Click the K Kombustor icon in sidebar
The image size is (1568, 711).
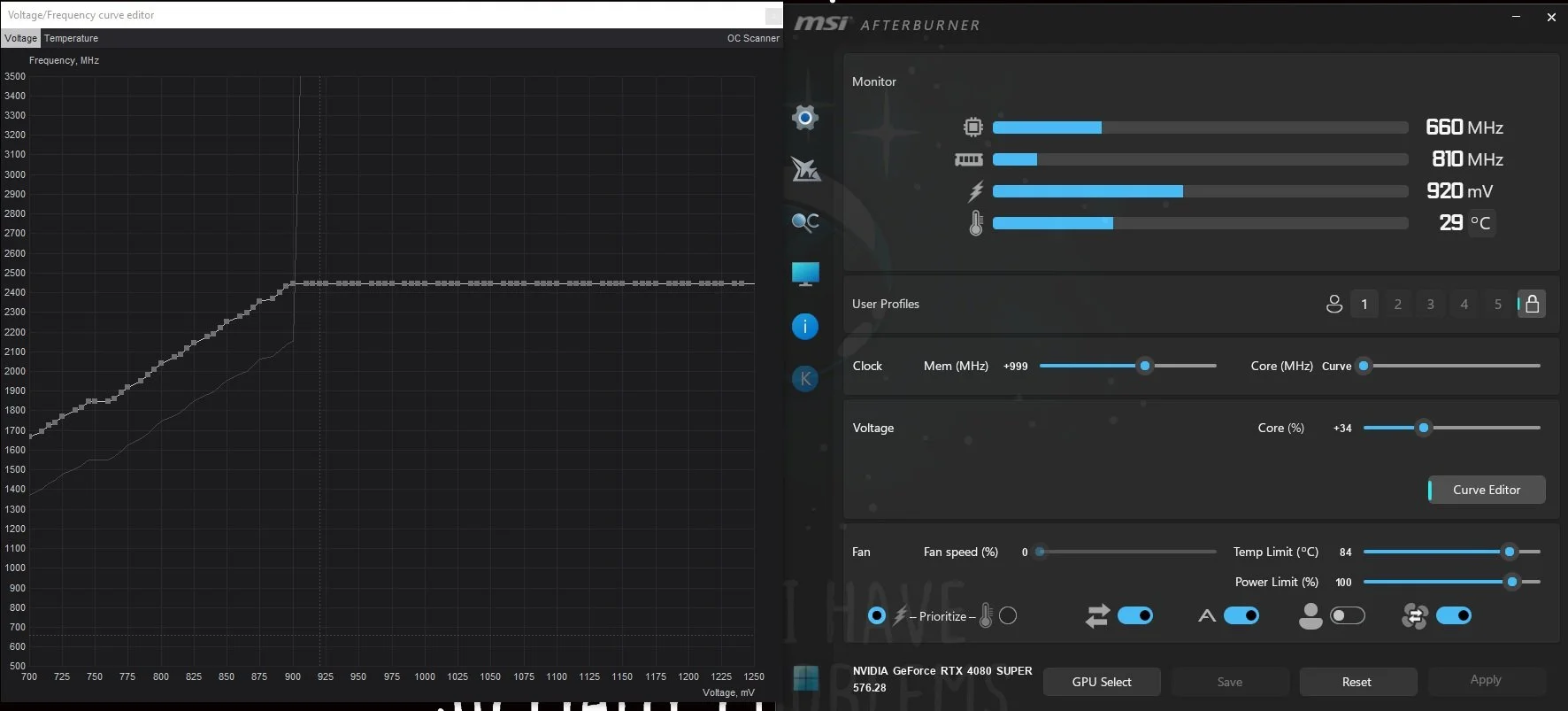[x=805, y=379]
